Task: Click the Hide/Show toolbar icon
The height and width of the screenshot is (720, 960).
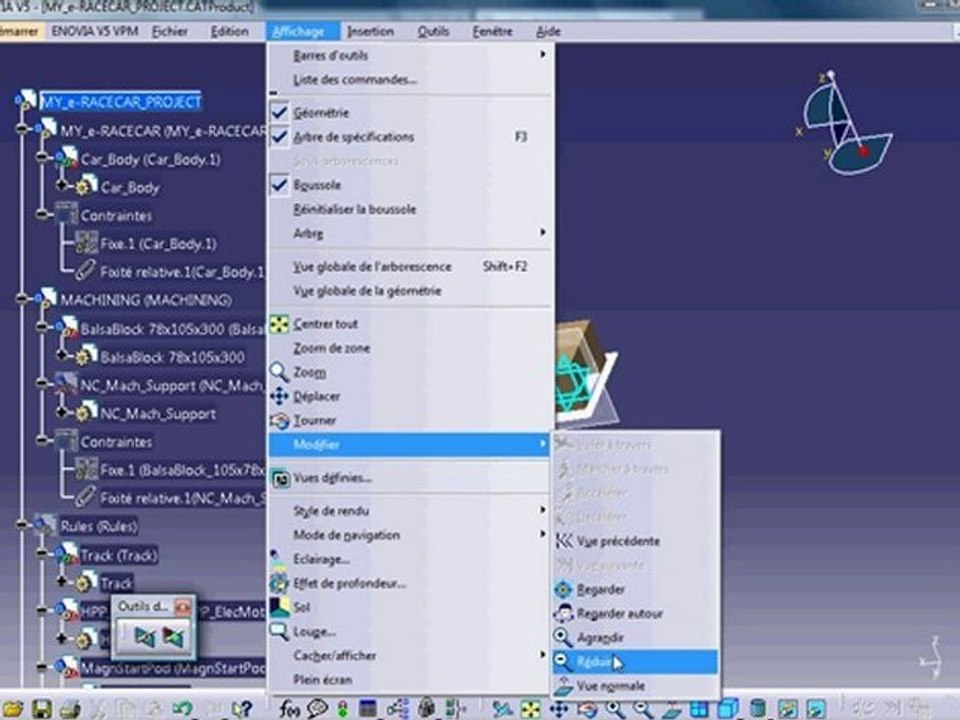Action: click(788, 710)
